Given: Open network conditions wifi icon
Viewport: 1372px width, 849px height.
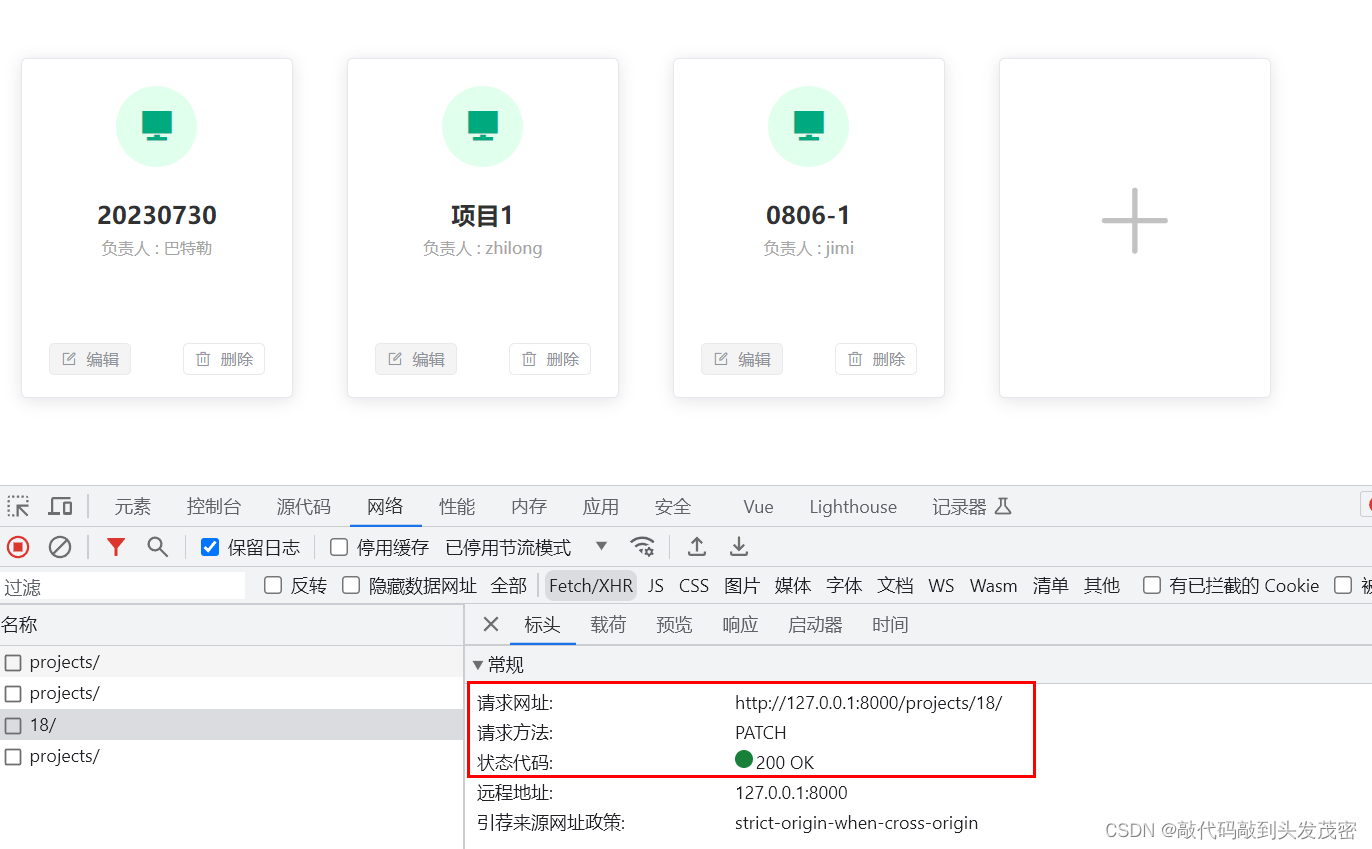Looking at the screenshot, I should point(642,547).
